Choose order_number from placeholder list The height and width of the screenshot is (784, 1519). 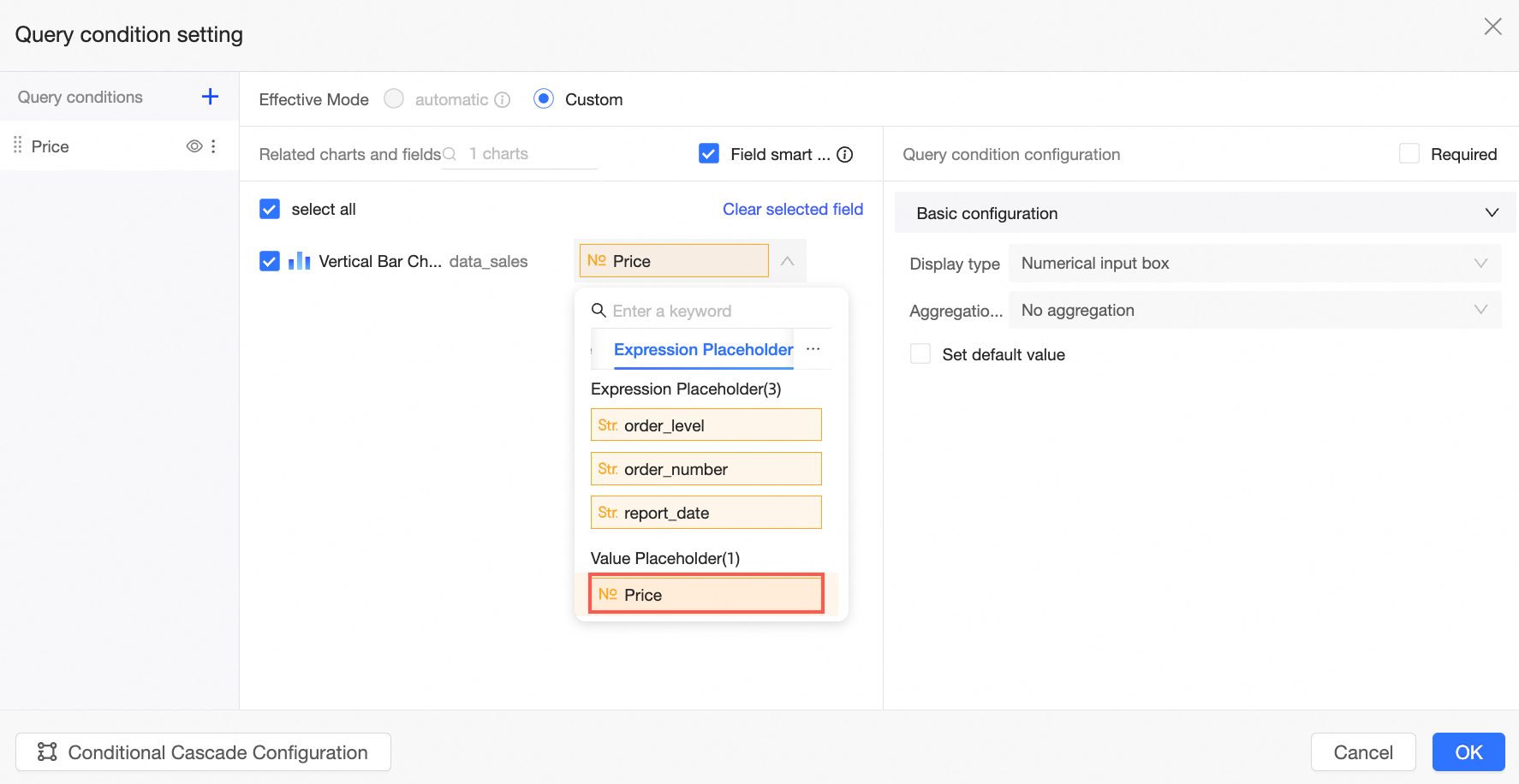(706, 469)
